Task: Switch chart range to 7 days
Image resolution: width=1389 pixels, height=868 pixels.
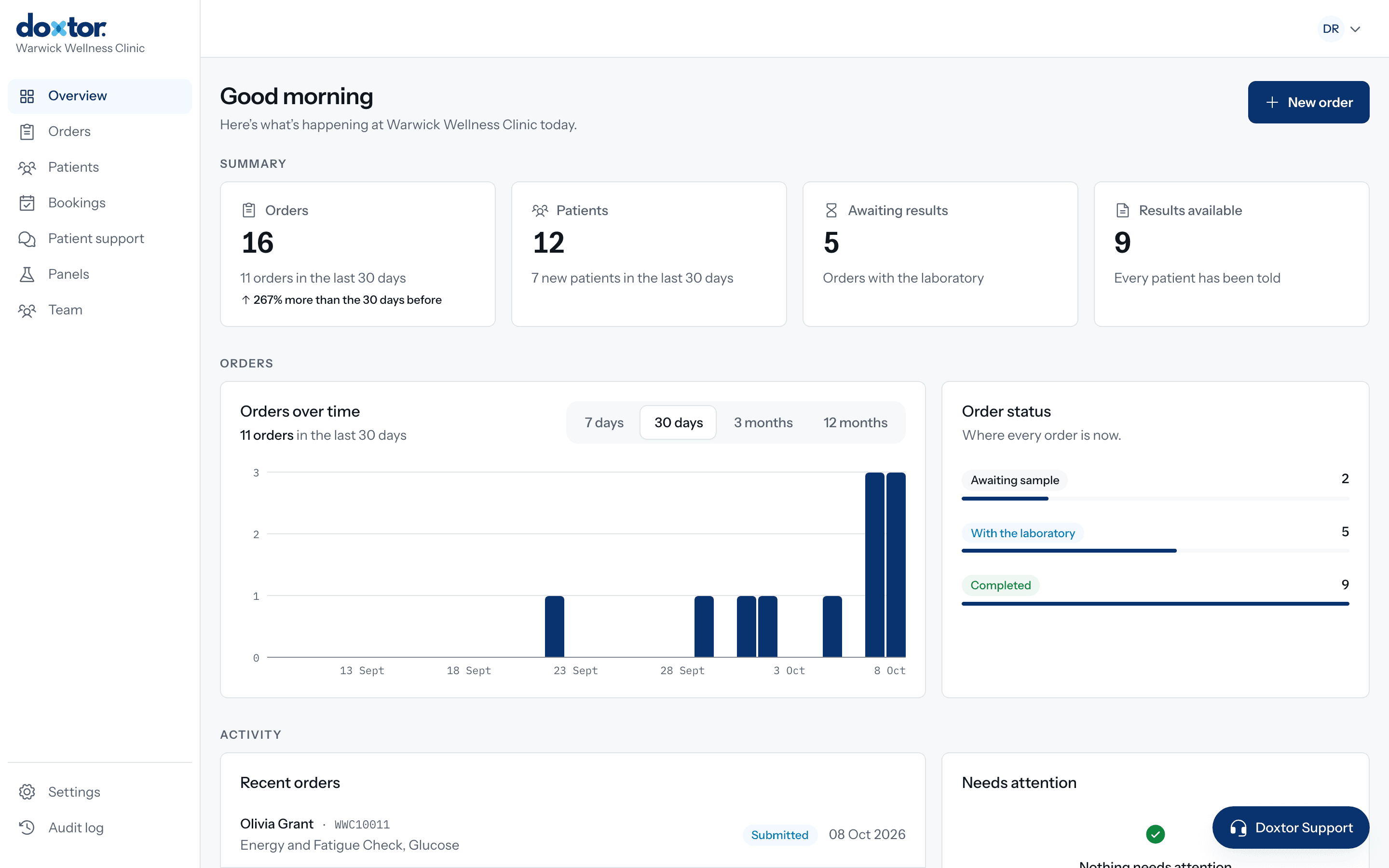Action: click(x=604, y=422)
